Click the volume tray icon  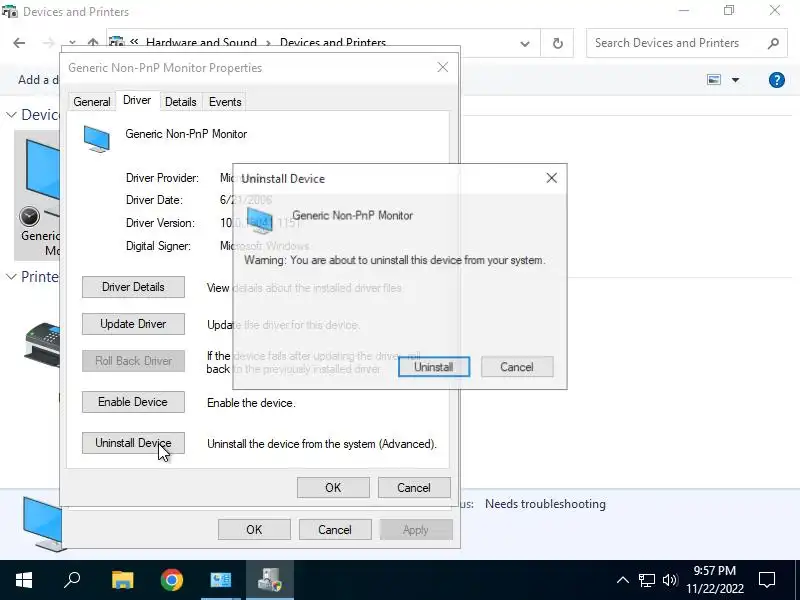tap(670, 580)
